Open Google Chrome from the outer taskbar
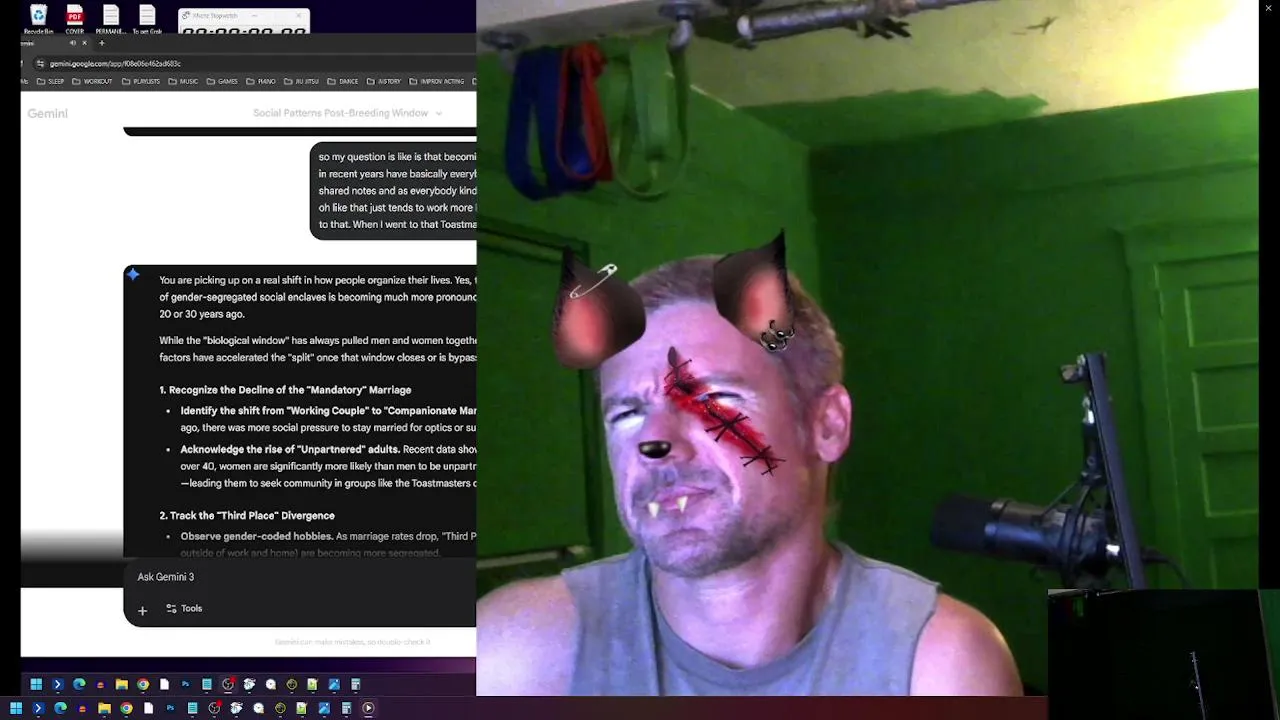The height and width of the screenshot is (720, 1280). coord(126,708)
